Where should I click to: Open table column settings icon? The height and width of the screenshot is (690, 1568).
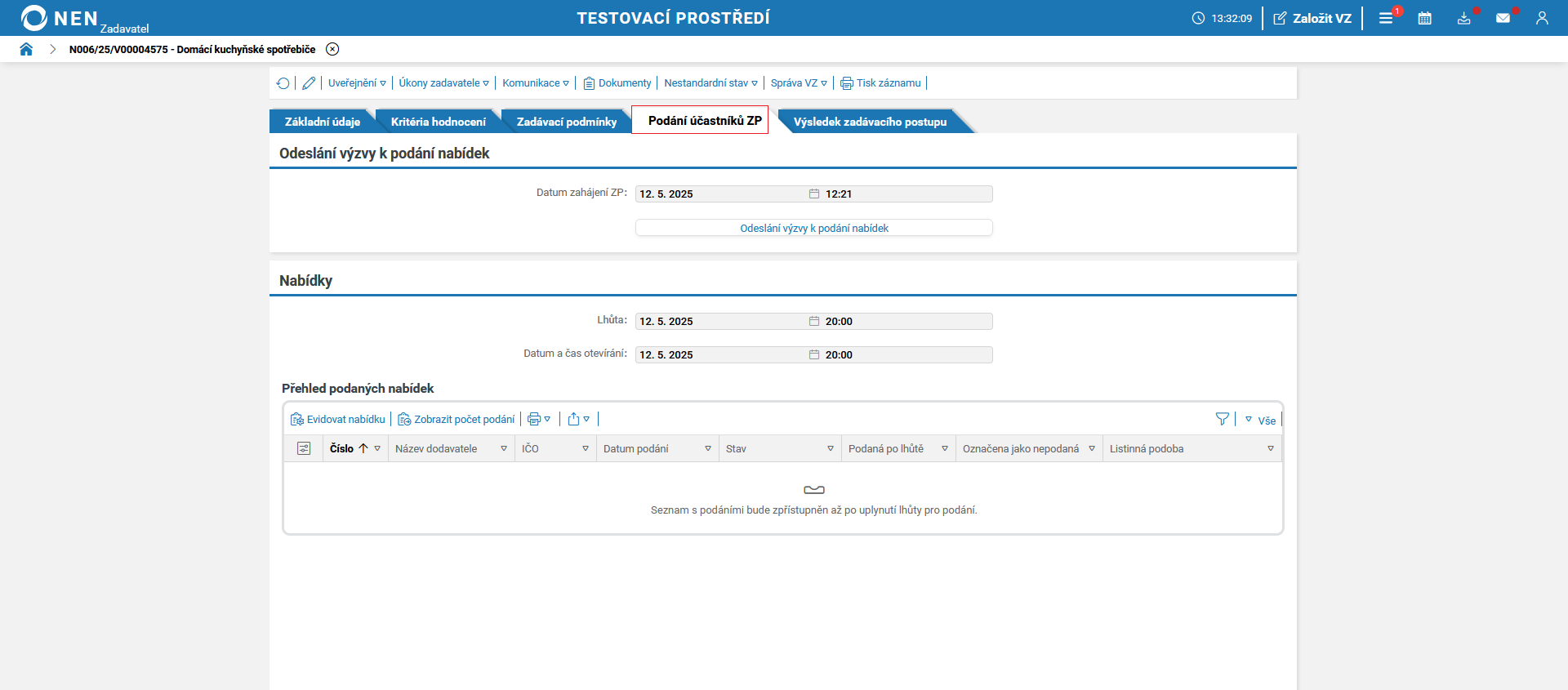304,448
